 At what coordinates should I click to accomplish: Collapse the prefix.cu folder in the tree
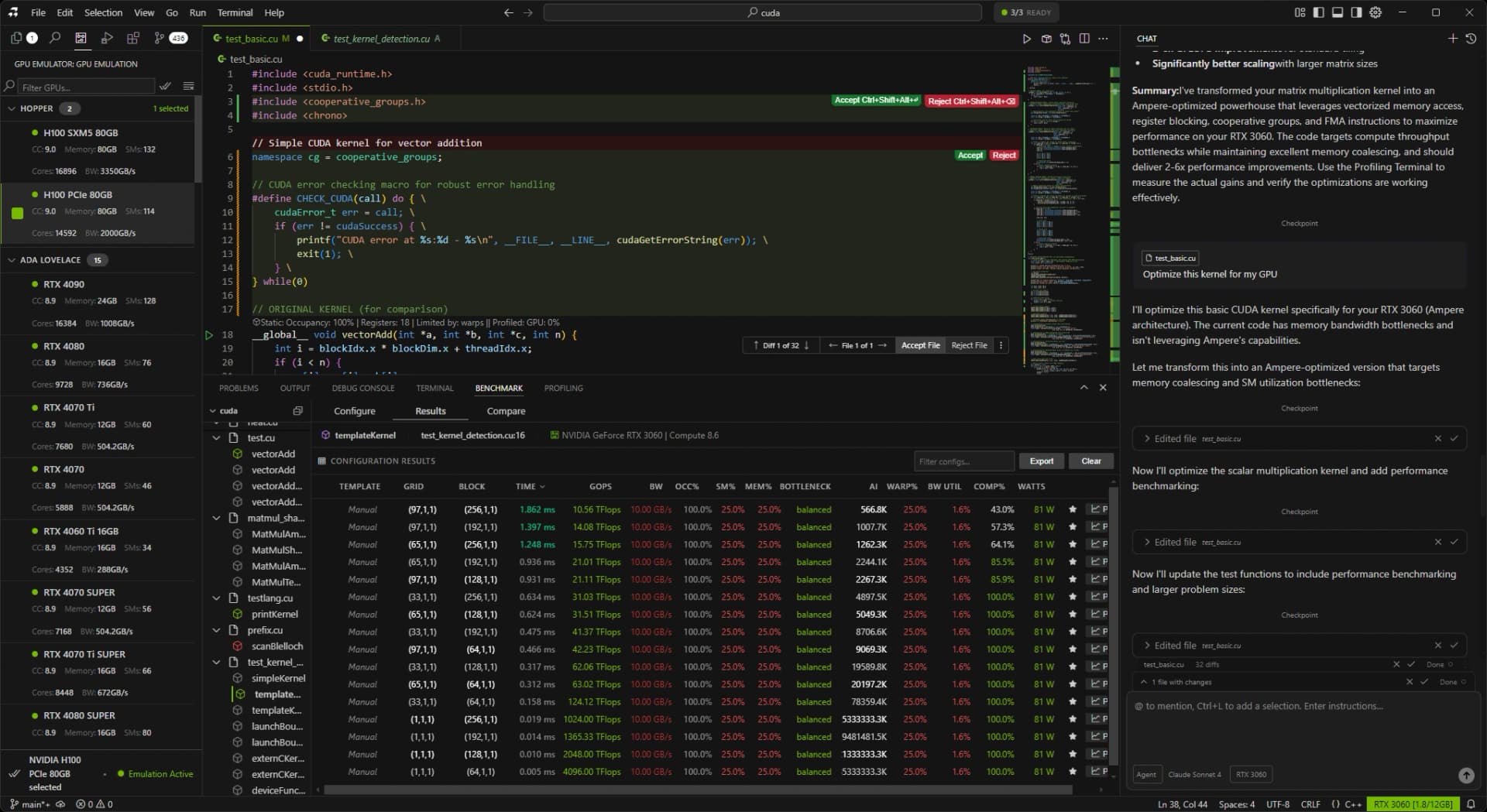coord(217,630)
